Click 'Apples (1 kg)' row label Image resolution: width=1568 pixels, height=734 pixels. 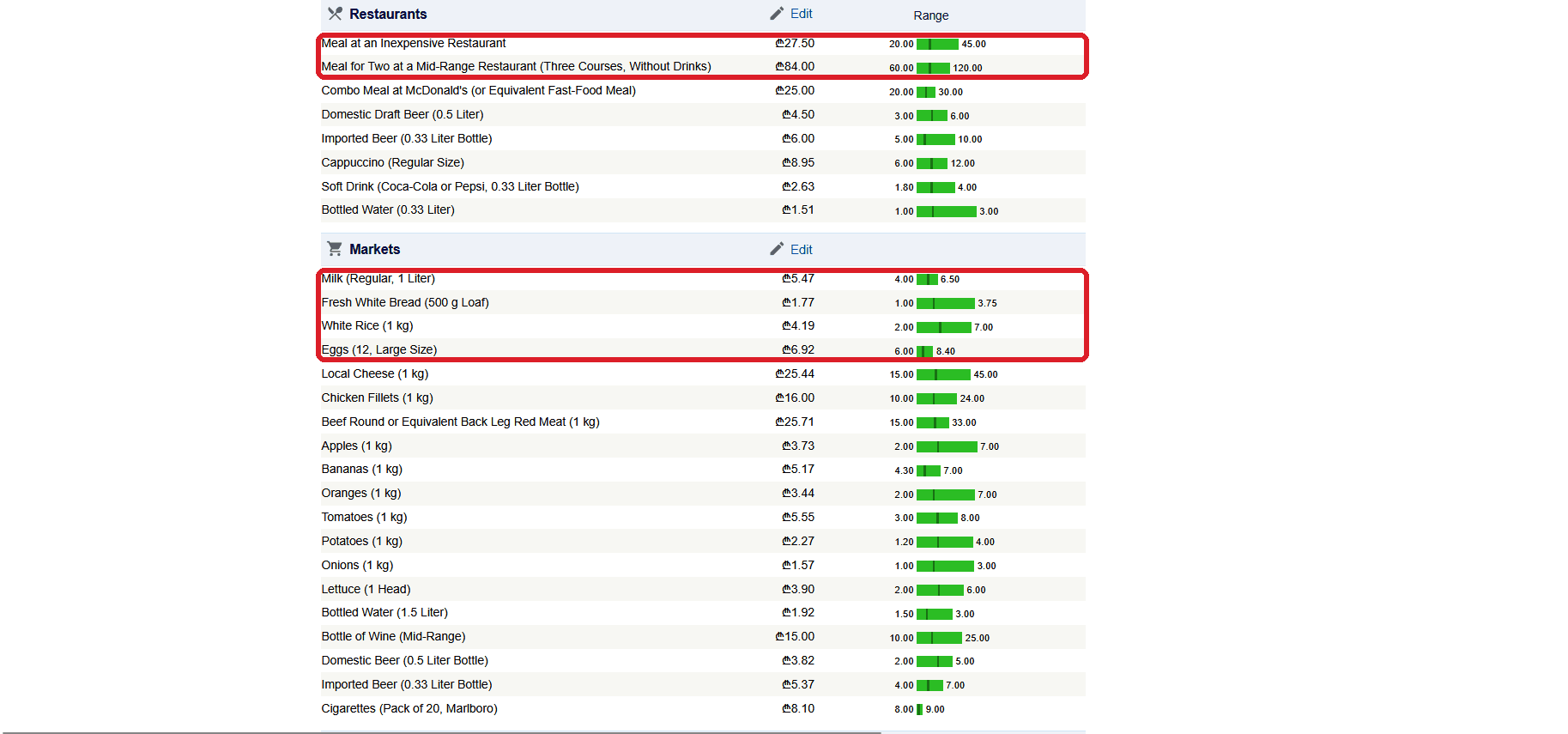pyautogui.click(x=357, y=446)
